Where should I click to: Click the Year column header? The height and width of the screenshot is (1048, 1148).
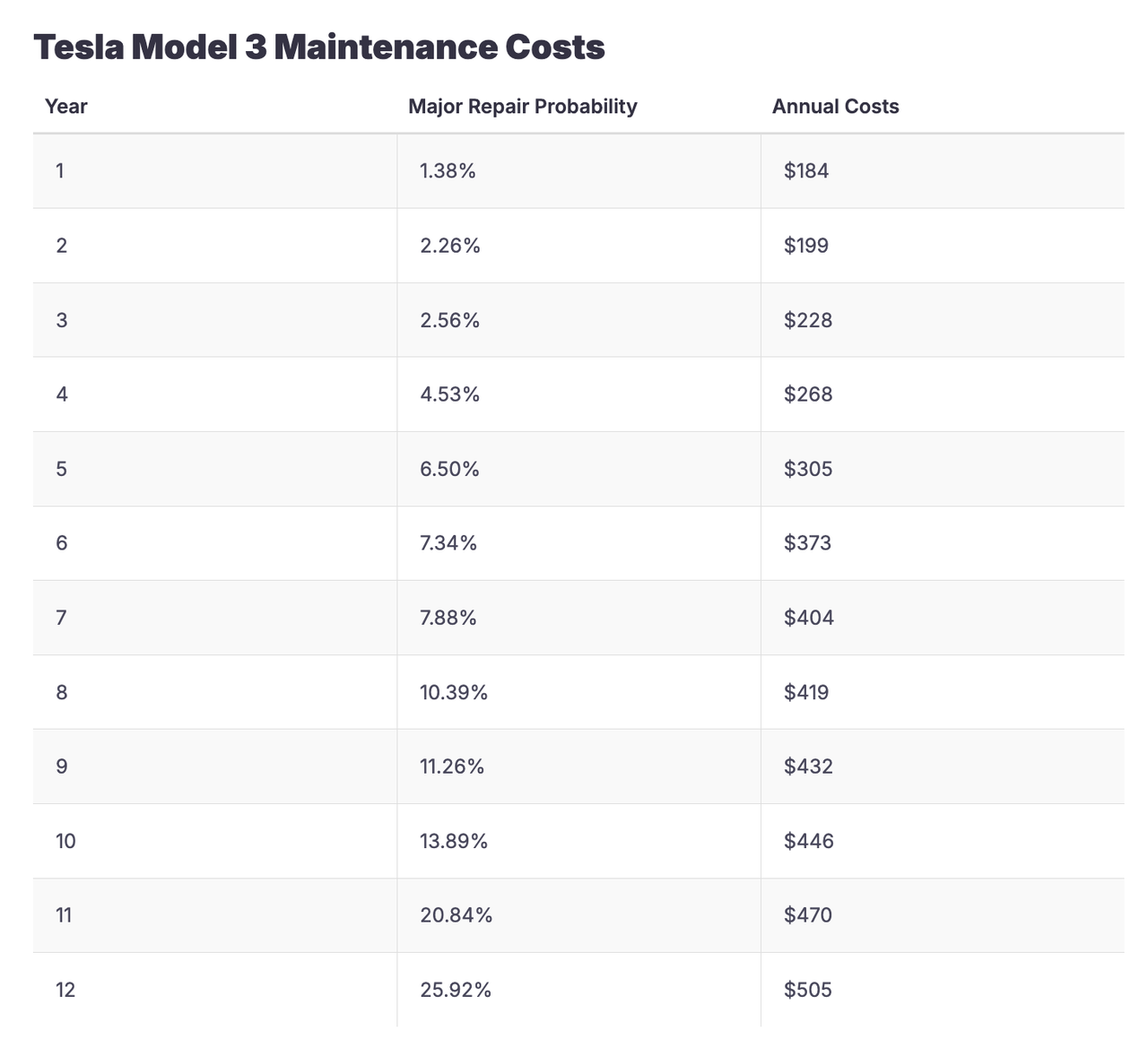[x=66, y=107]
